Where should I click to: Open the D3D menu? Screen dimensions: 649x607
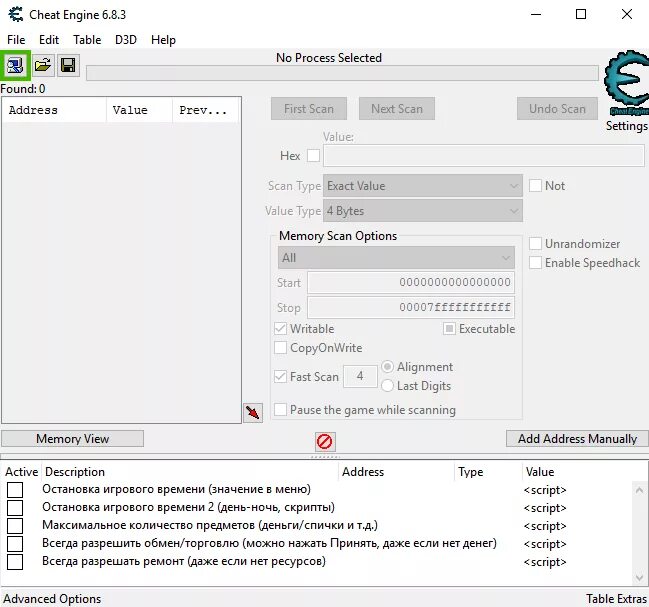[126, 40]
